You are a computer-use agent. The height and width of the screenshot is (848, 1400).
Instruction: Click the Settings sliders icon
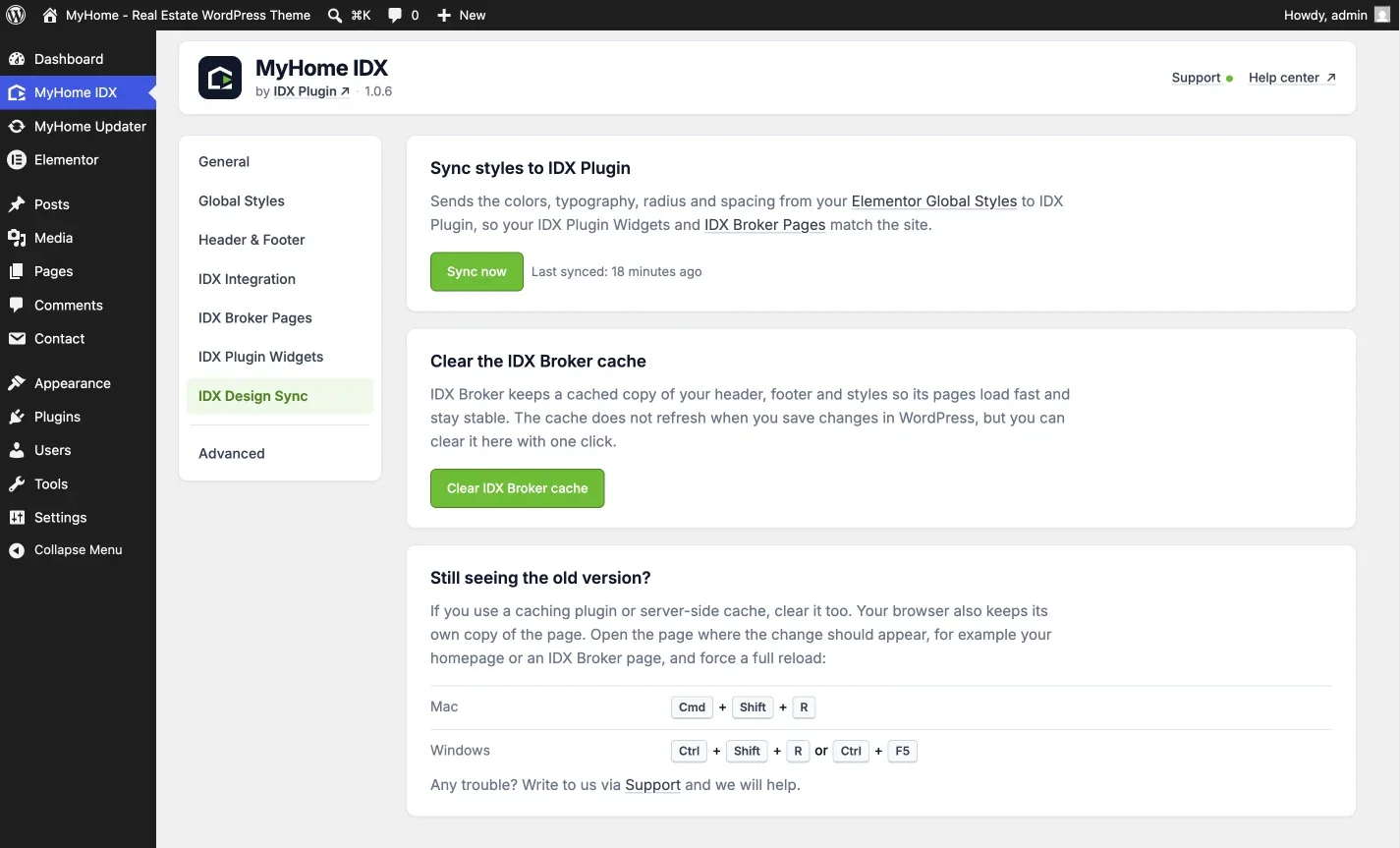click(17, 517)
